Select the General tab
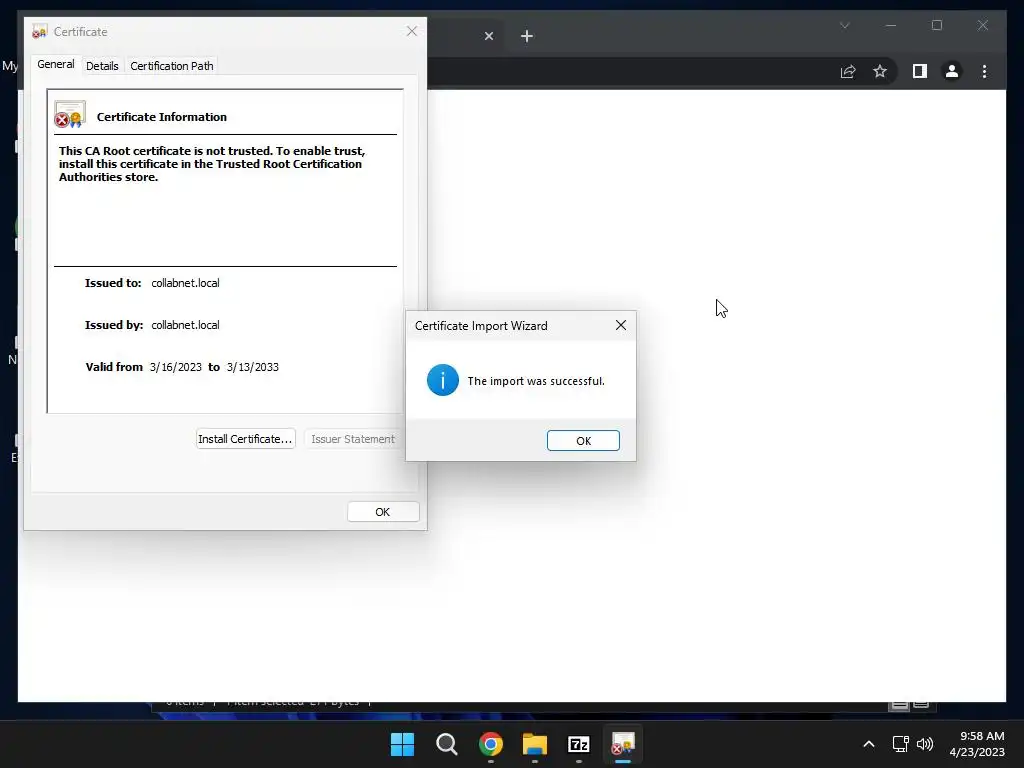The width and height of the screenshot is (1024, 768). pyautogui.click(x=56, y=65)
